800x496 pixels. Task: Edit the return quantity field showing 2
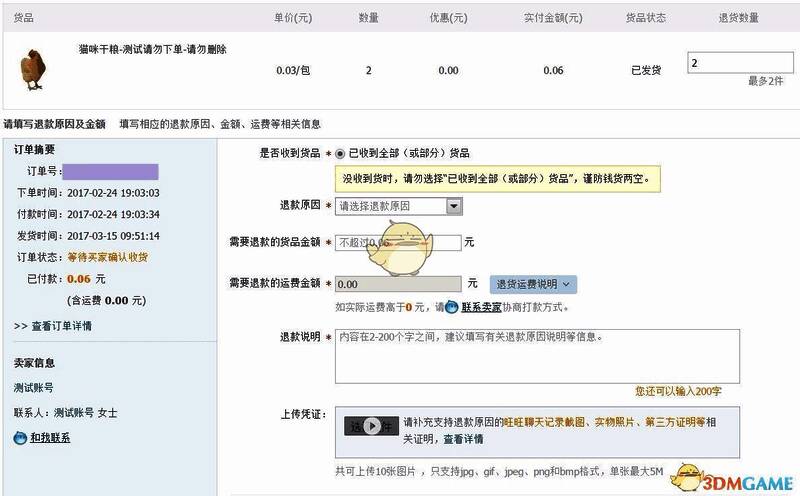[x=740, y=63]
